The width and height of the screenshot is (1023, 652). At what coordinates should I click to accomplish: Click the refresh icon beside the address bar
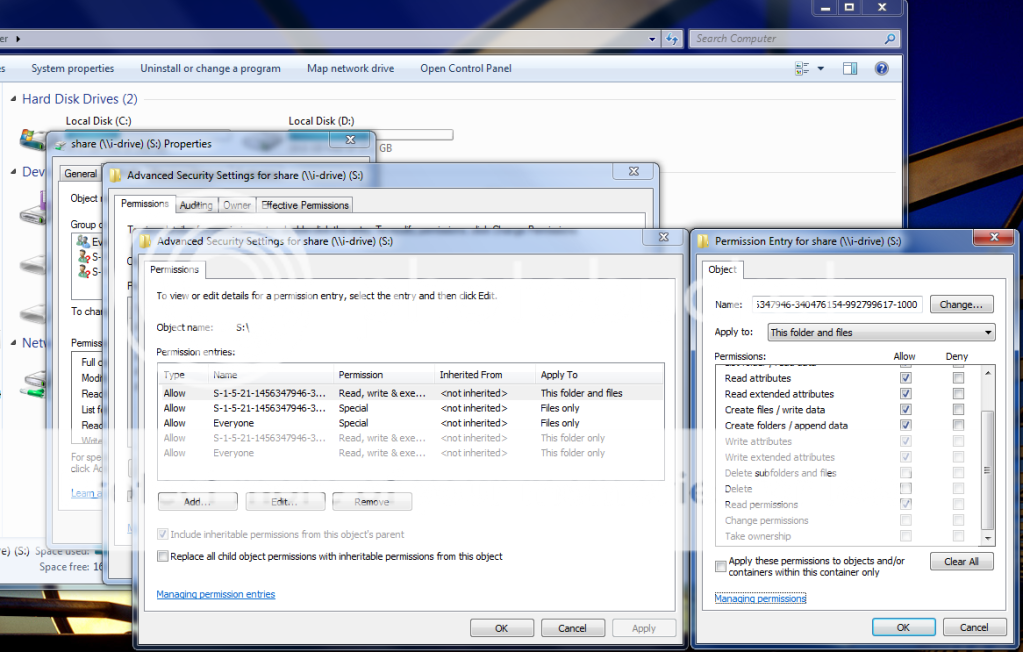(672, 39)
